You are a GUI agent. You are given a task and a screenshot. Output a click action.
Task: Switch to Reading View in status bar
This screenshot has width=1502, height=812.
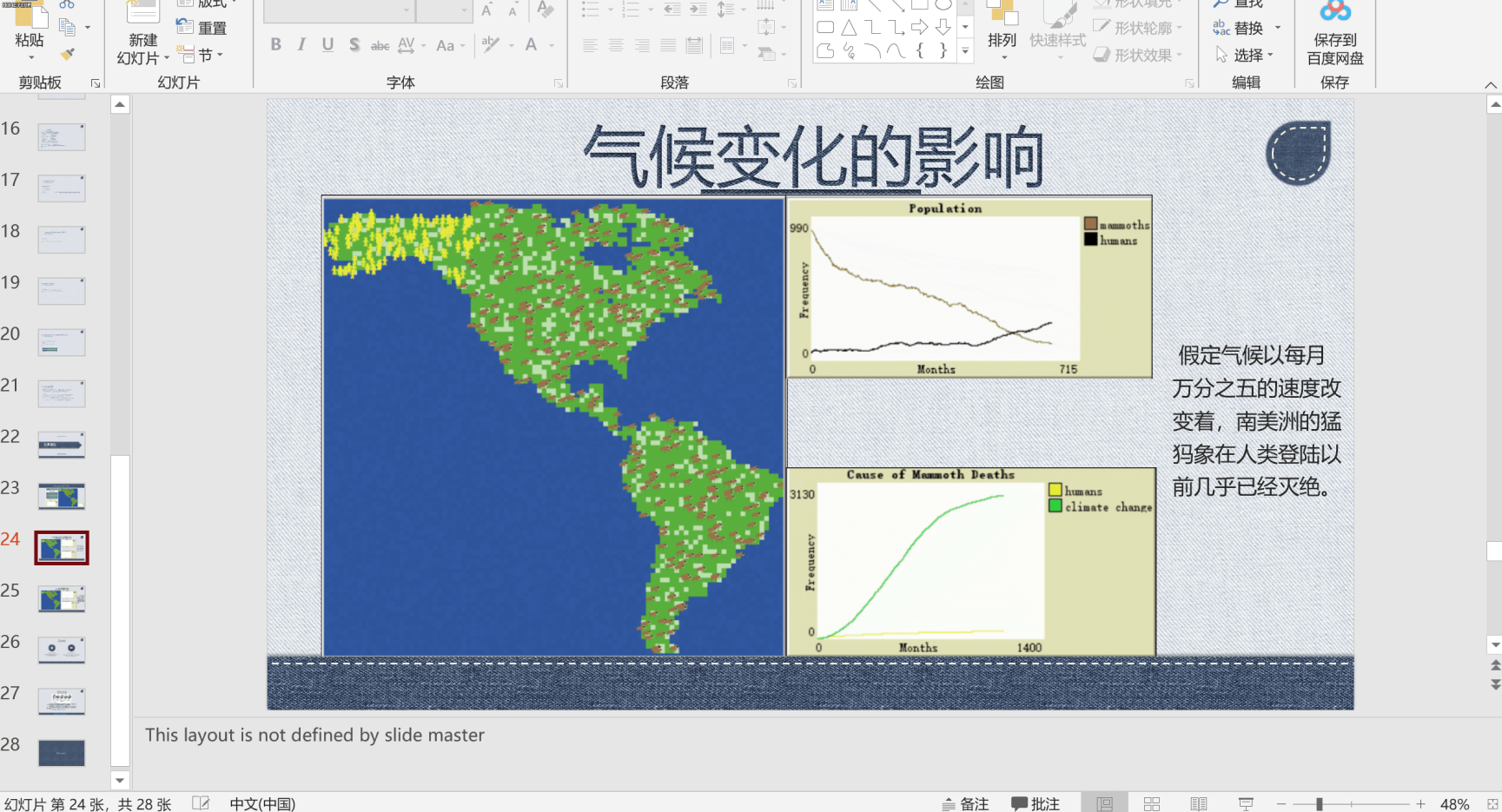[x=1198, y=804]
